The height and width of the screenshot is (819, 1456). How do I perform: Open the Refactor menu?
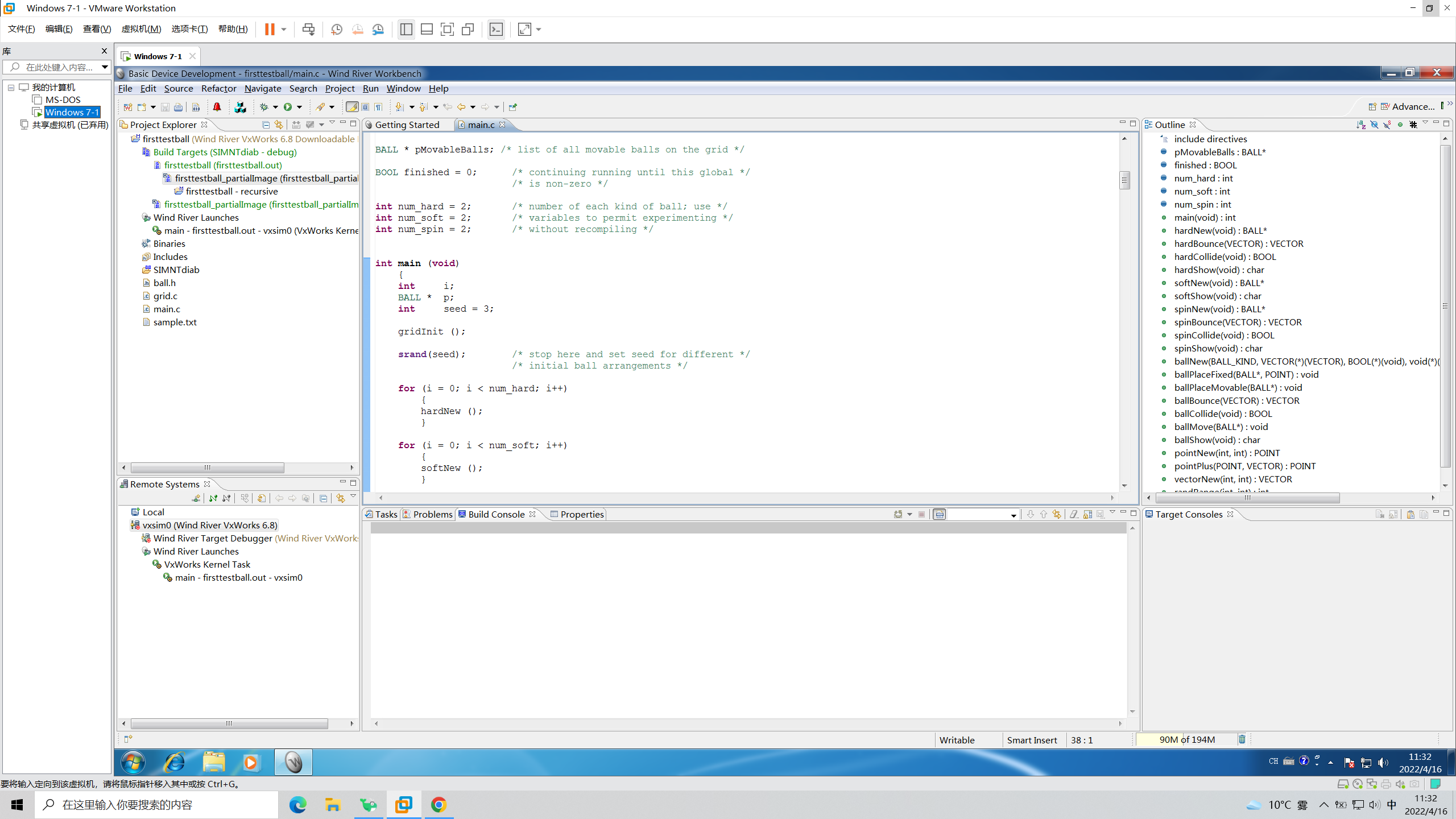218,88
